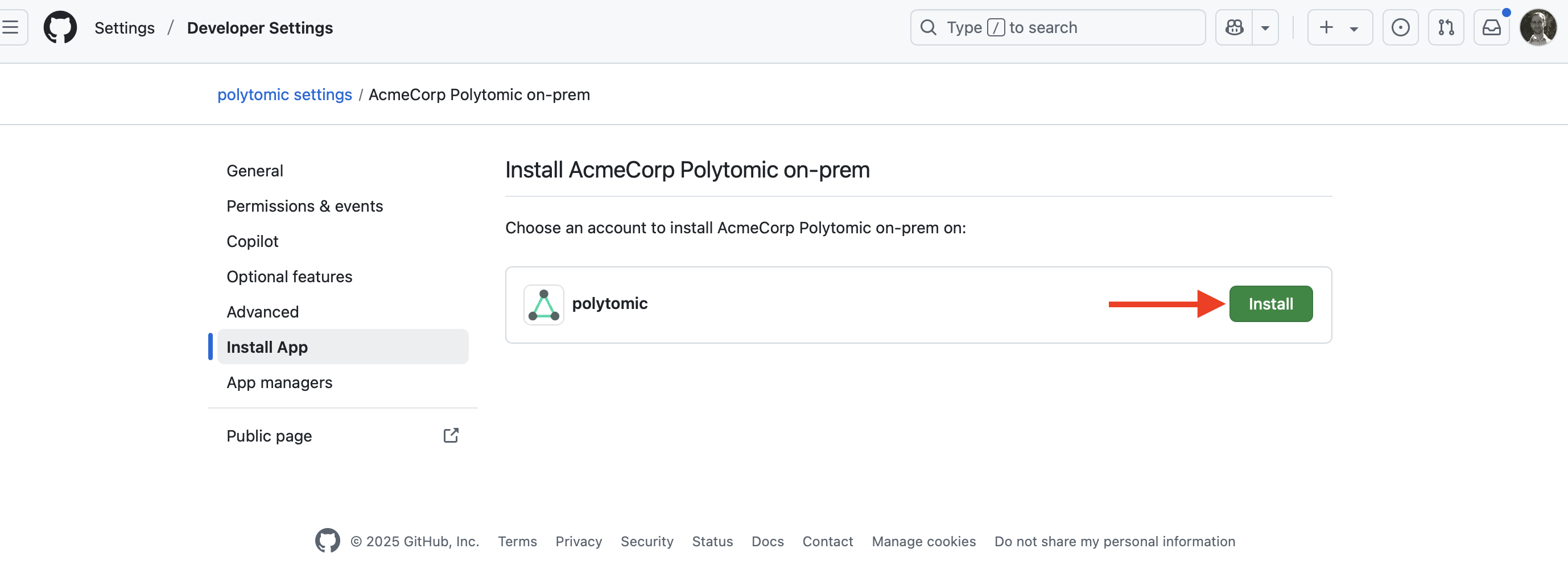The width and height of the screenshot is (1568, 569).
Task: Open Permissions & events settings
Action: 343,207
